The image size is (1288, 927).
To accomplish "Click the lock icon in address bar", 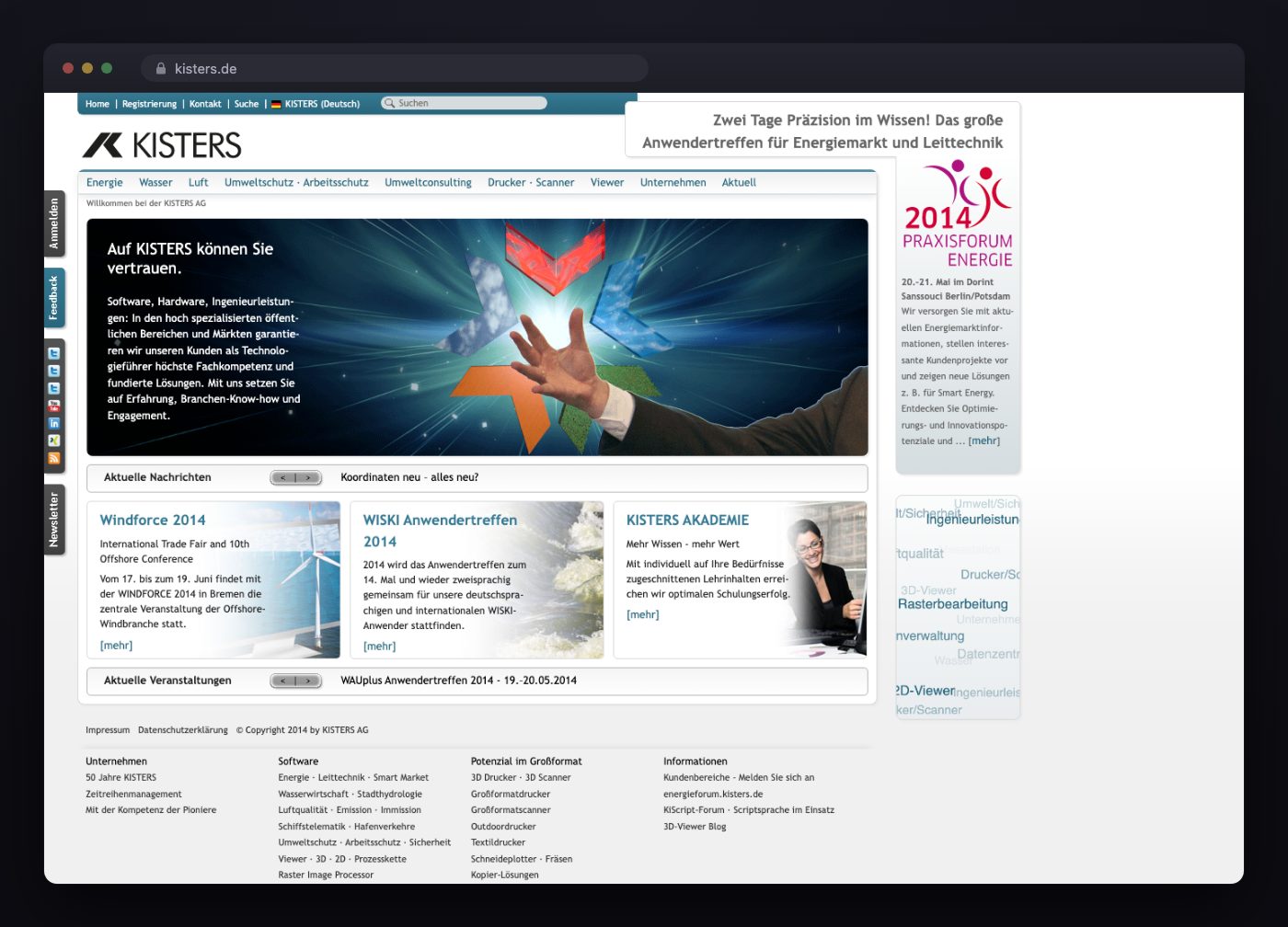I will 161,68.
